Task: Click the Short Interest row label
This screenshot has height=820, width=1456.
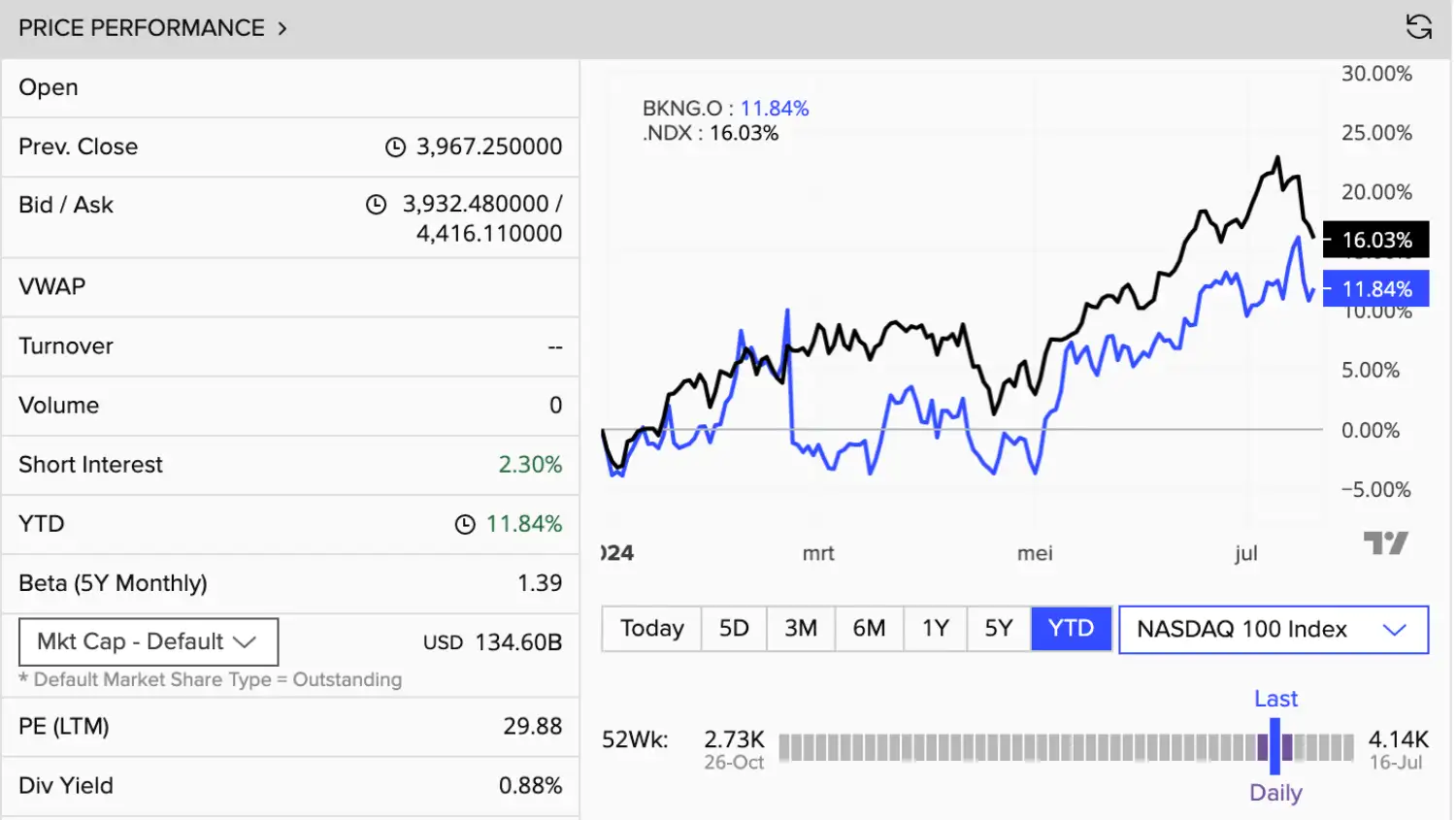Action: click(91, 465)
